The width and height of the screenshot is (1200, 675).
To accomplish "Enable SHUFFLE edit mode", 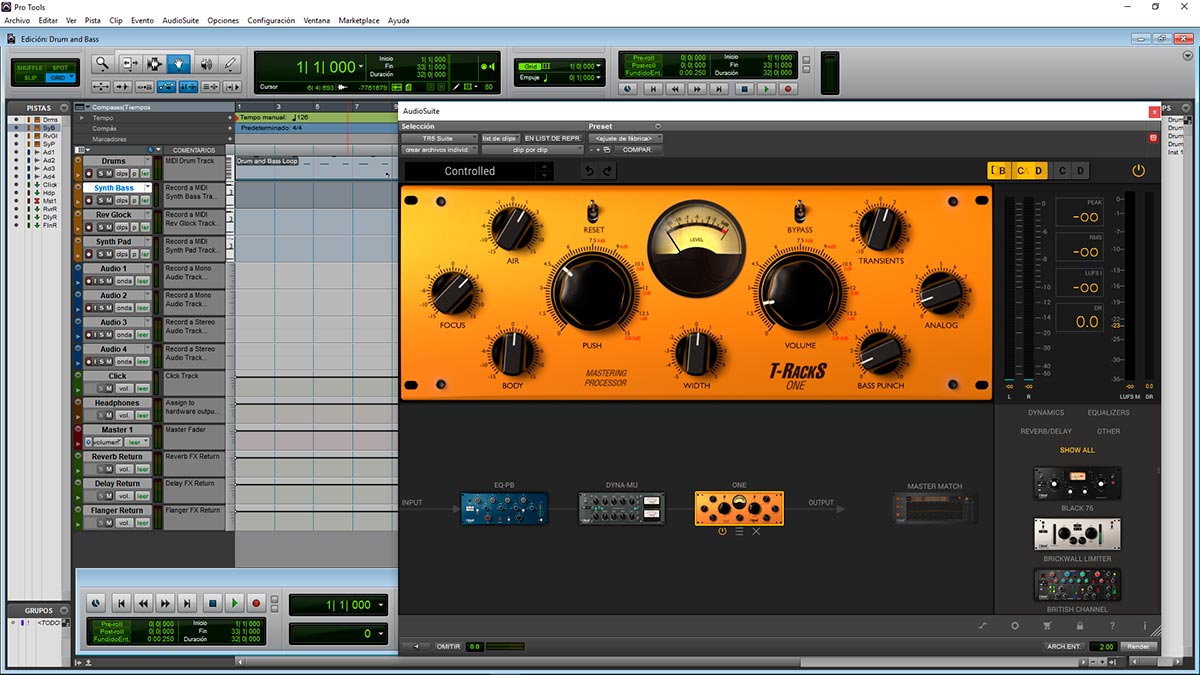I will coord(31,66).
